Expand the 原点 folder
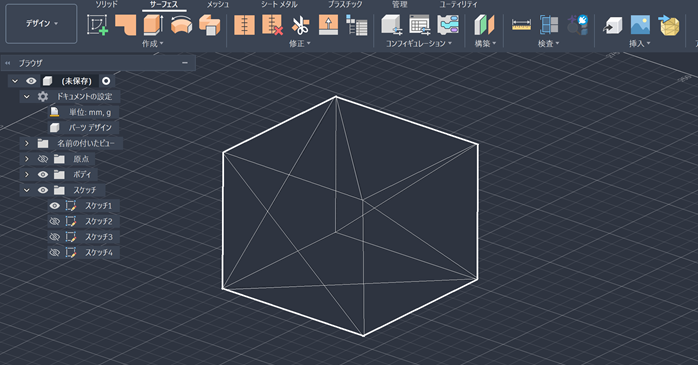This screenshot has width=698, height=365. 27,159
